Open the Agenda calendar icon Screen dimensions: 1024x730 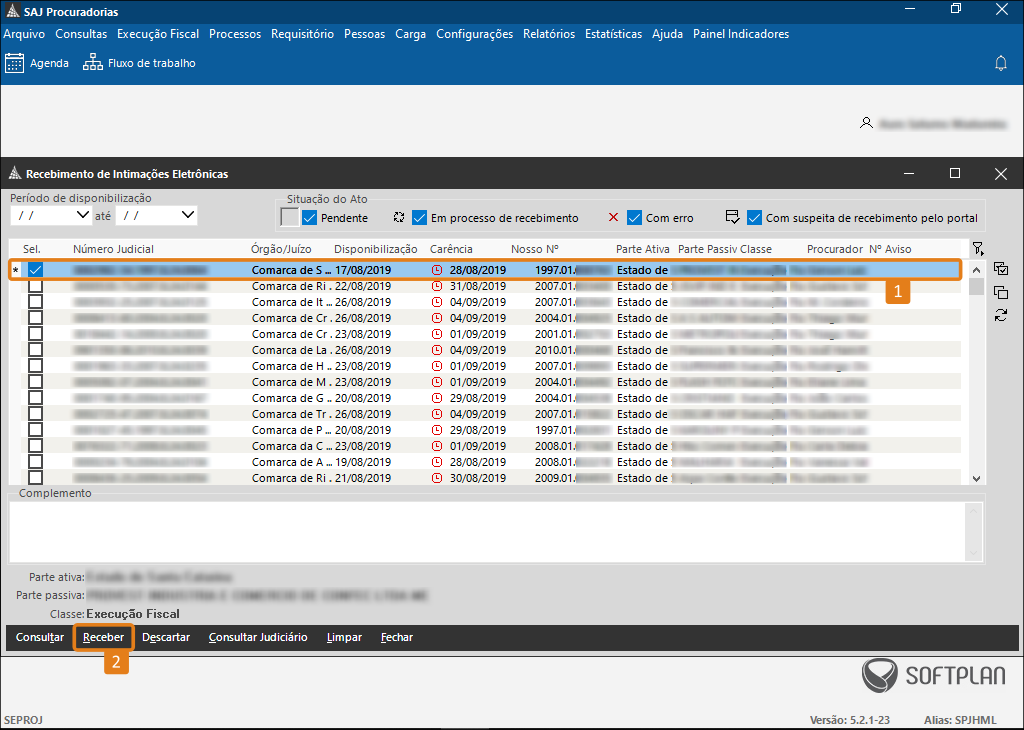tap(14, 63)
